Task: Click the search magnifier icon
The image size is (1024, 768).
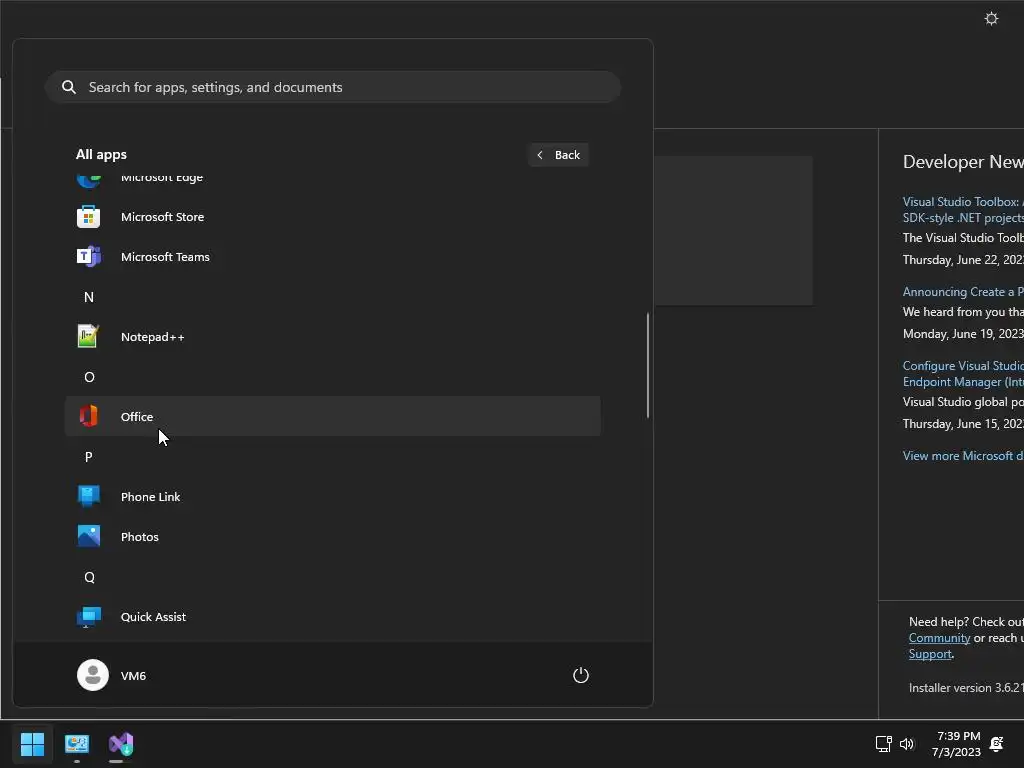Action: pos(69,87)
